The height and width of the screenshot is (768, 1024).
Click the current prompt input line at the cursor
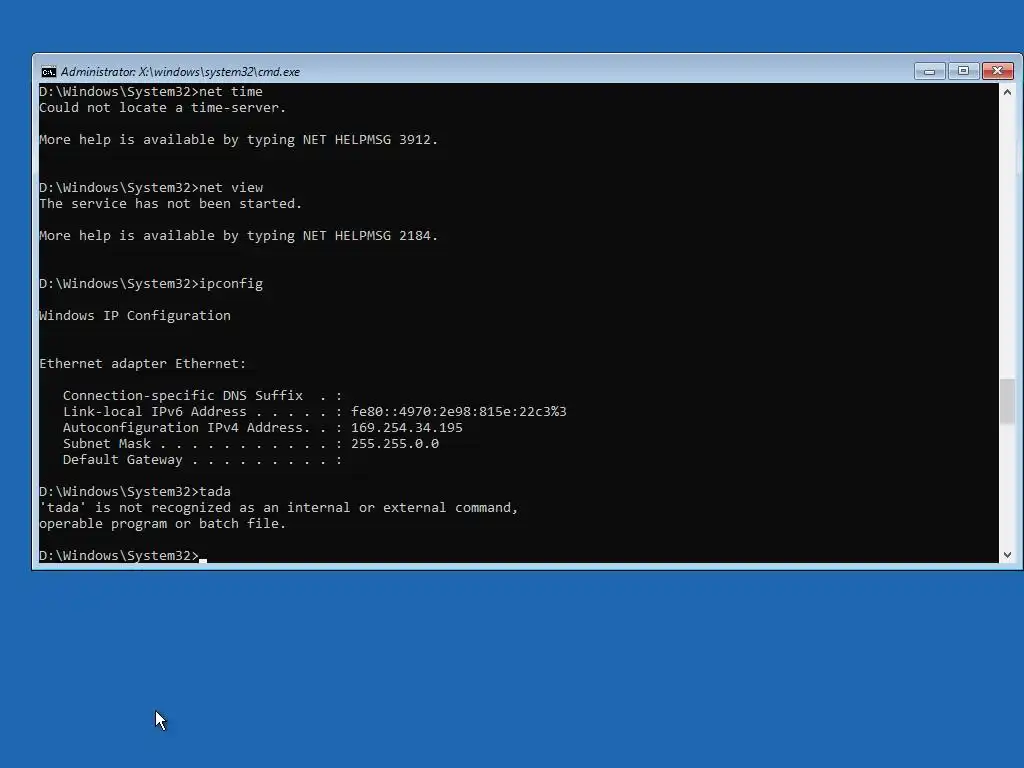tap(123, 556)
